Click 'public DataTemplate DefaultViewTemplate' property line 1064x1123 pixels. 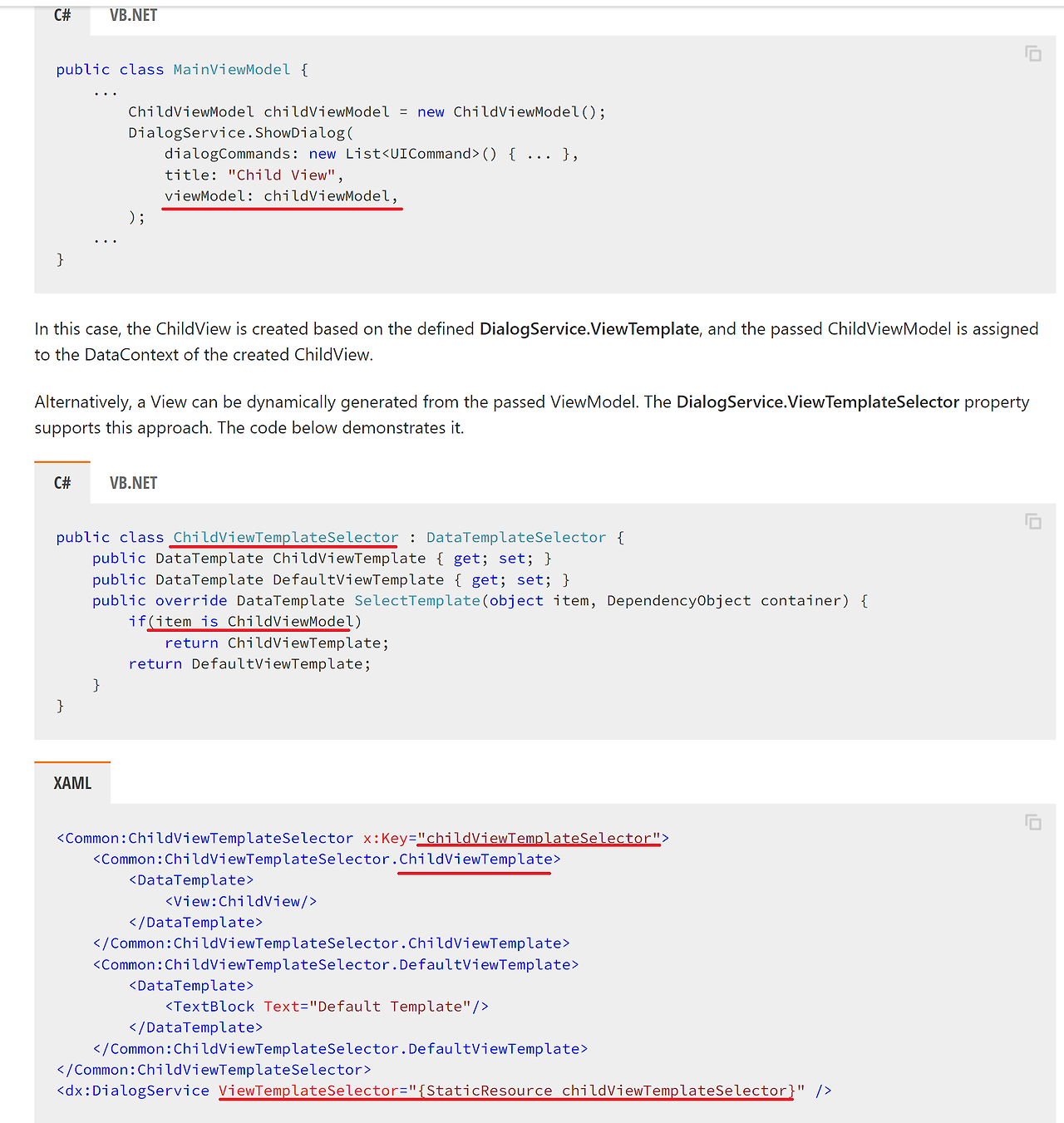pyautogui.click(x=331, y=580)
